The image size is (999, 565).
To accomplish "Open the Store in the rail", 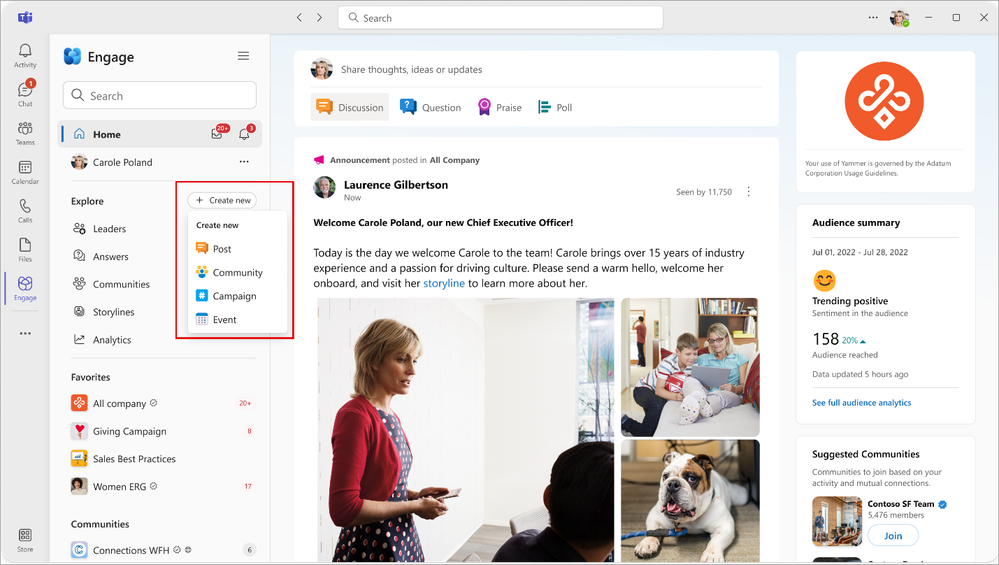I will (x=25, y=540).
